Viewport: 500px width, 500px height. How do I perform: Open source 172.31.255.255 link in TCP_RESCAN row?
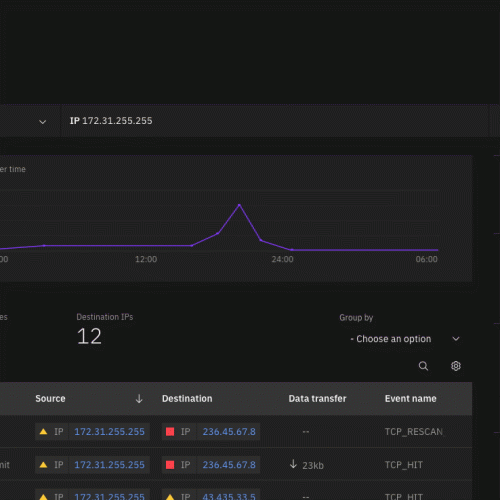point(109,432)
